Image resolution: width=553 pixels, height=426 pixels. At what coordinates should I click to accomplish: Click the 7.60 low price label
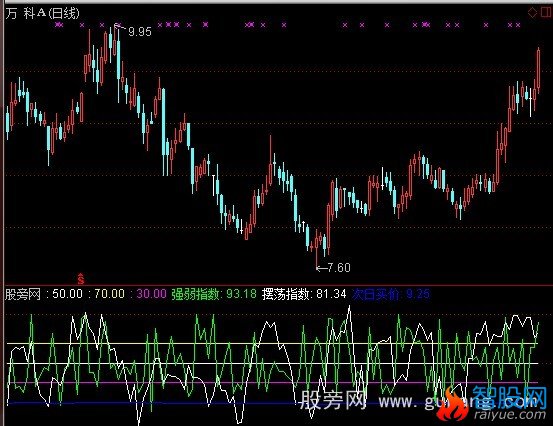339,268
